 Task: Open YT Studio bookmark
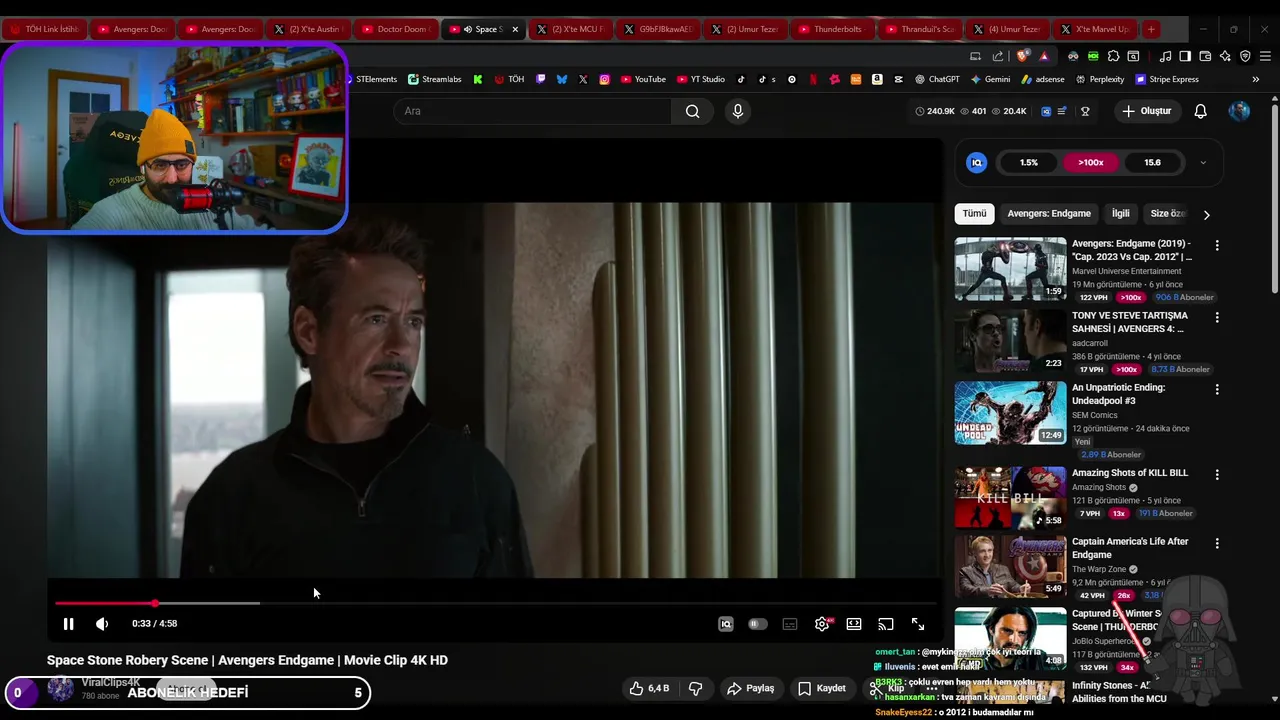point(701,79)
